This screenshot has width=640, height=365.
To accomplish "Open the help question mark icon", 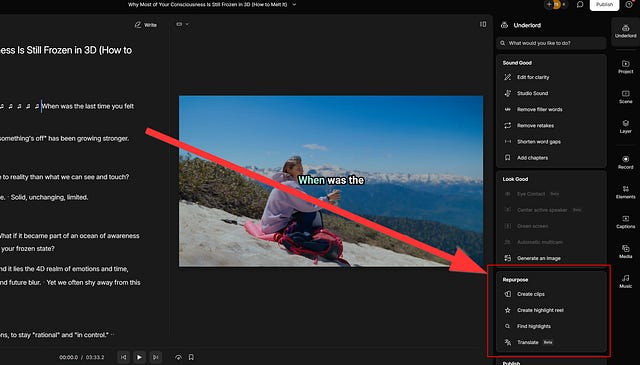I will 629,4.
